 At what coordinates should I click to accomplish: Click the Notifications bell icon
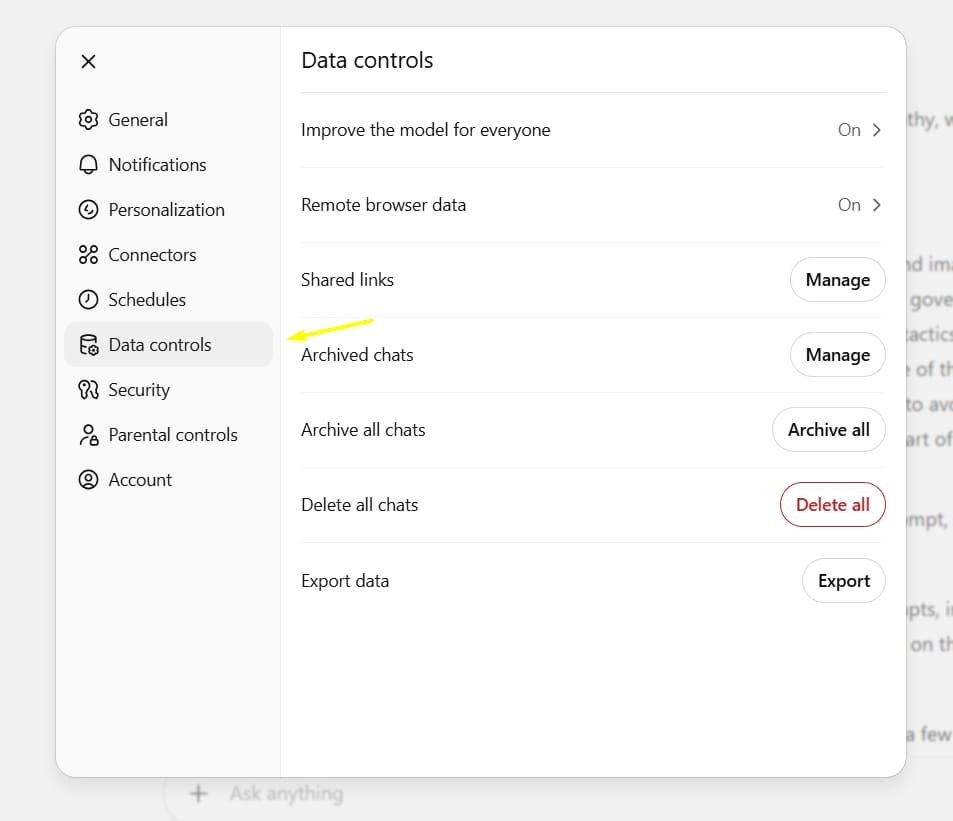tap(89, 165)
